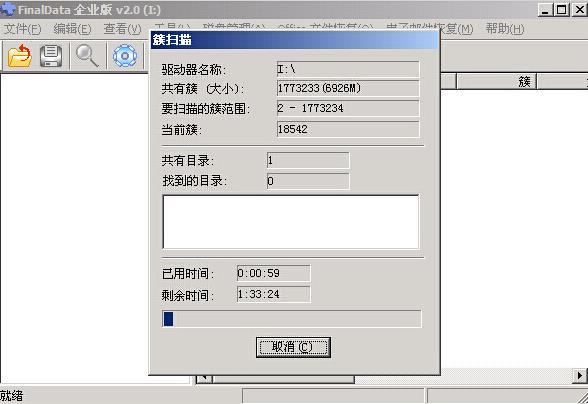Click the 当前簇 field showing 18542
This screenshot has height=404, width=588.
[348, 129]
